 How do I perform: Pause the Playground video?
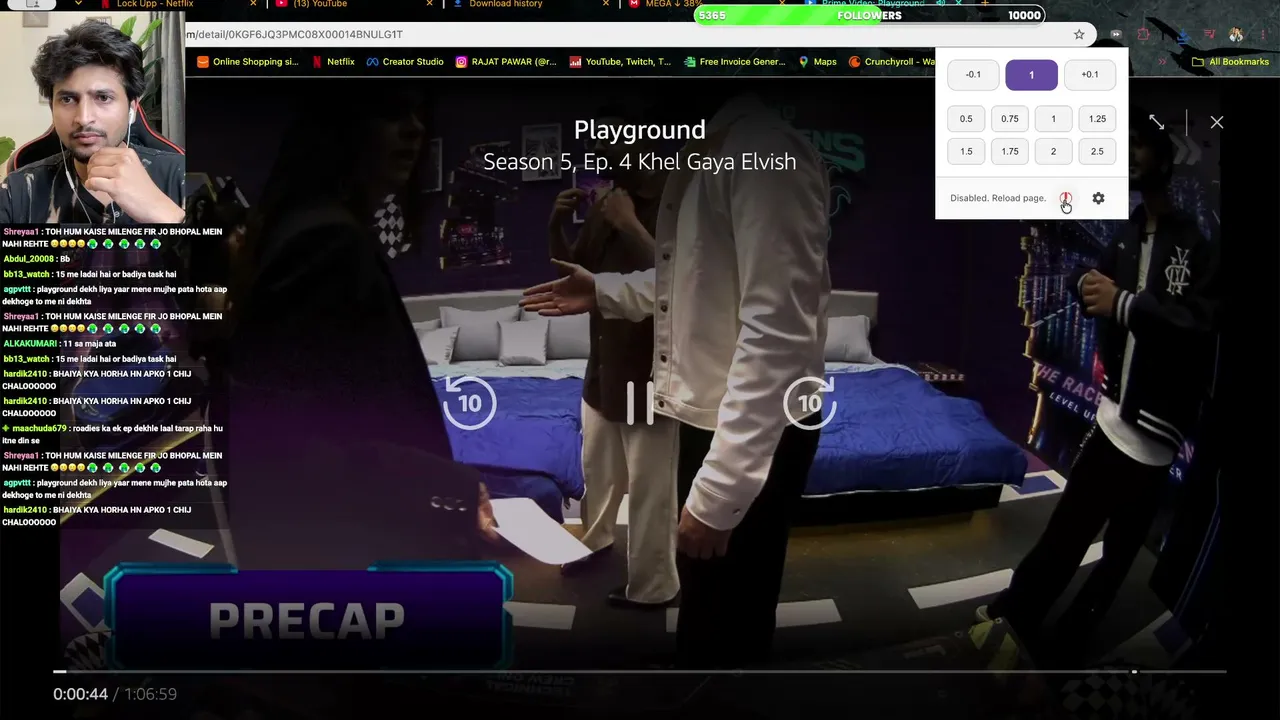(640, 403)
